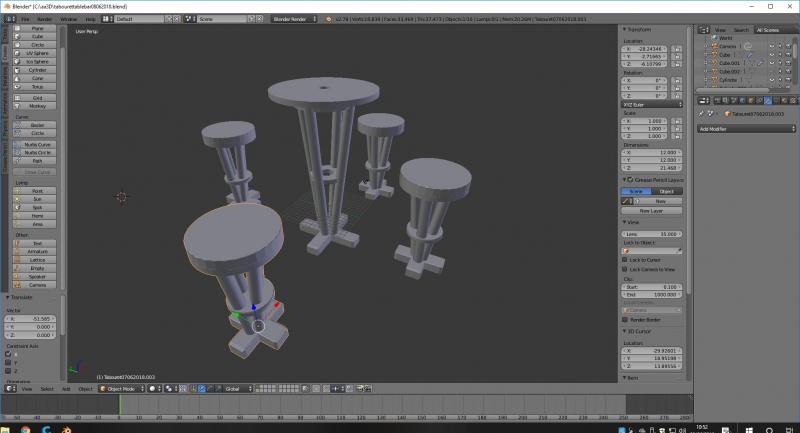Viewport: 800px width, 433px height.
Task: Click the New Layer button
Action: (651, 211)
